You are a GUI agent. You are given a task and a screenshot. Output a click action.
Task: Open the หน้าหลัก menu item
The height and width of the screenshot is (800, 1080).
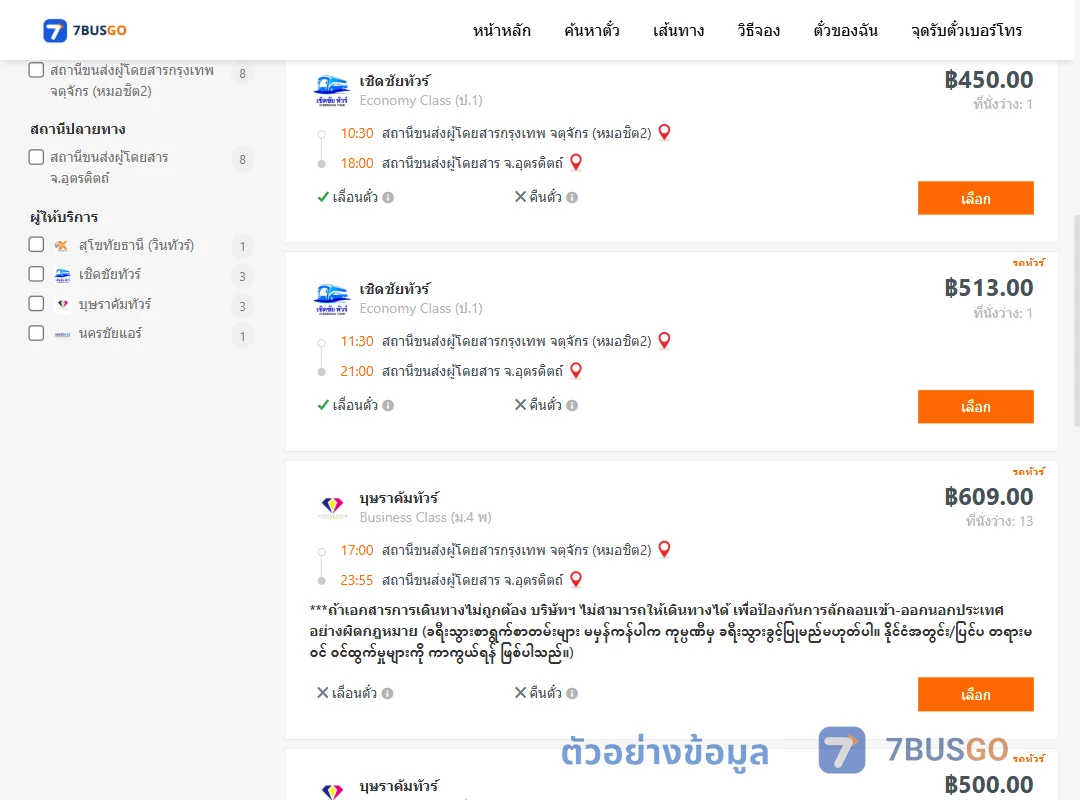[501, 30]
